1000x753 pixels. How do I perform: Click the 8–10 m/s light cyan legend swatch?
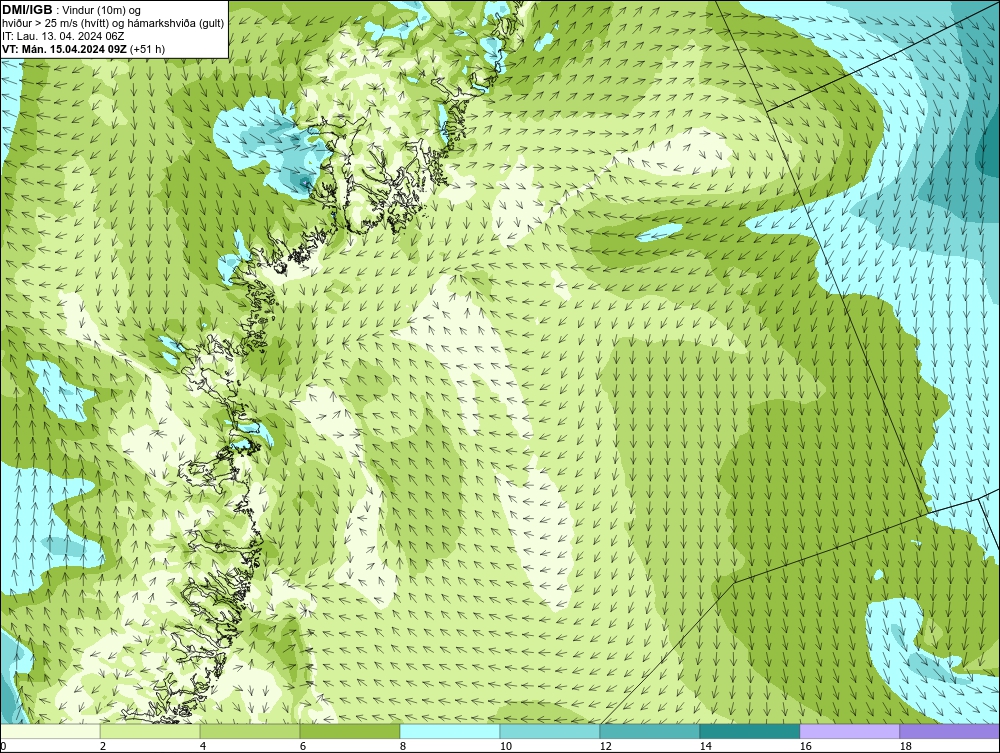point(450,731)
